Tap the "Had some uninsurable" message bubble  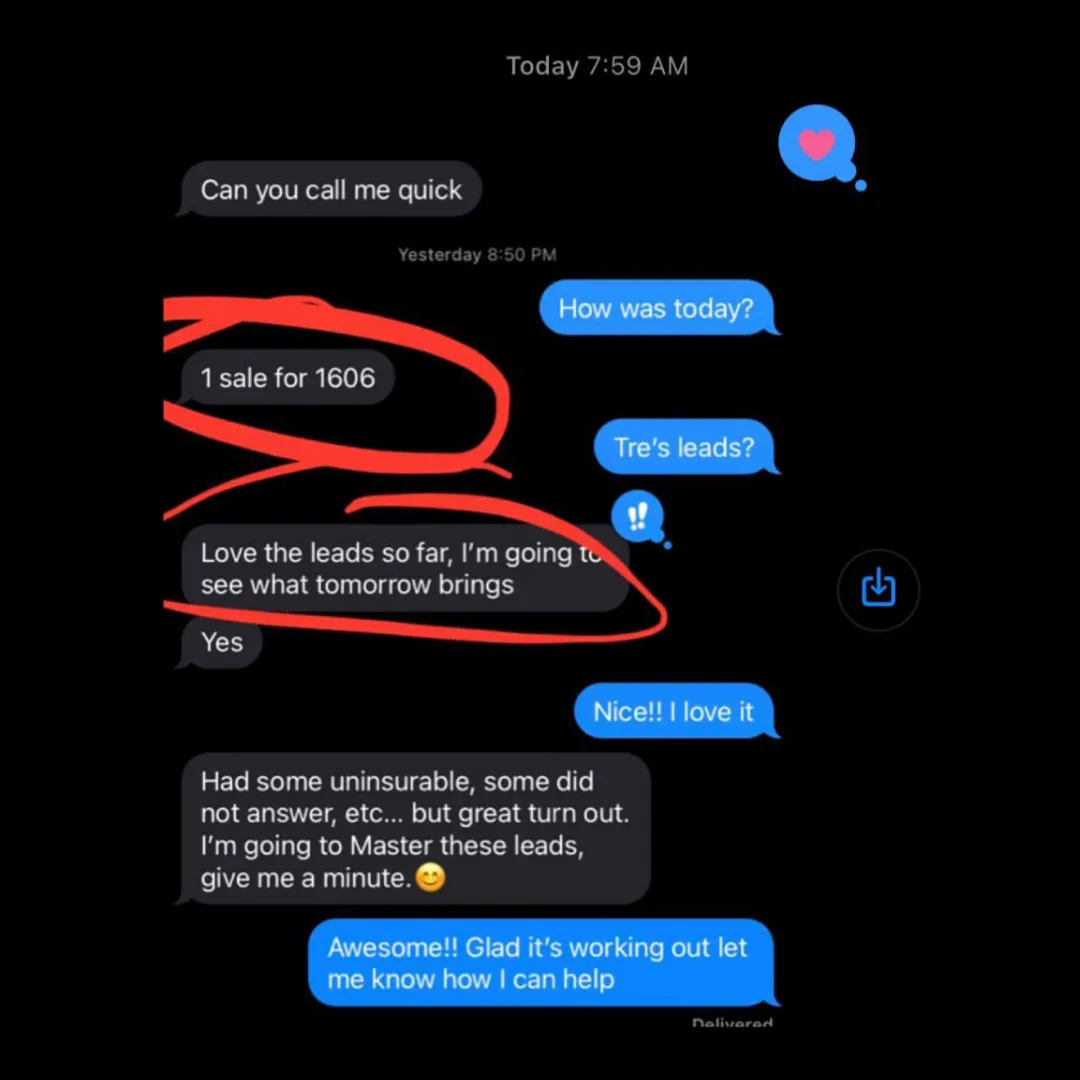pos(414,829)
